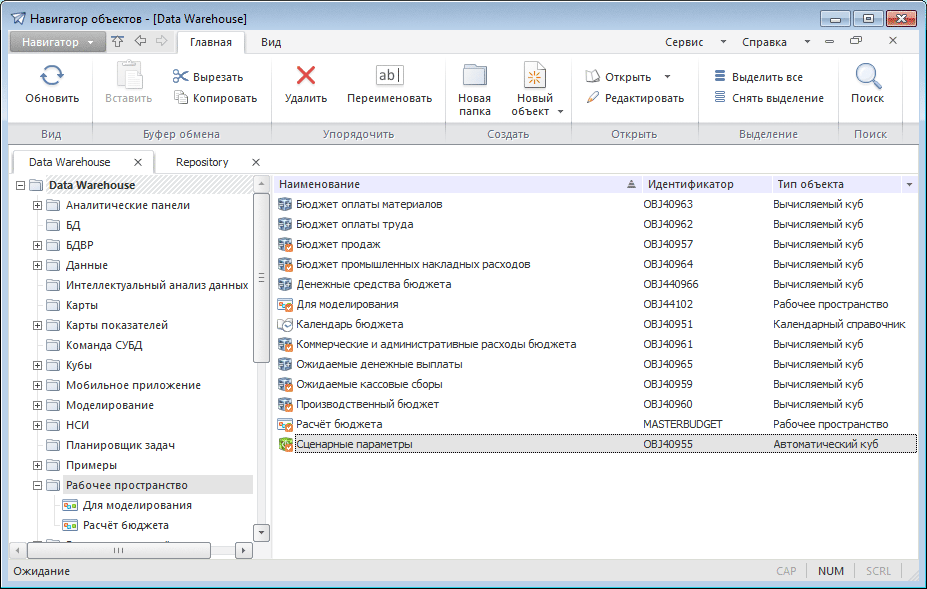Select the Расчёт бюджета list row
The width and height of the screenshot is (927, 589).
(597, 425)
